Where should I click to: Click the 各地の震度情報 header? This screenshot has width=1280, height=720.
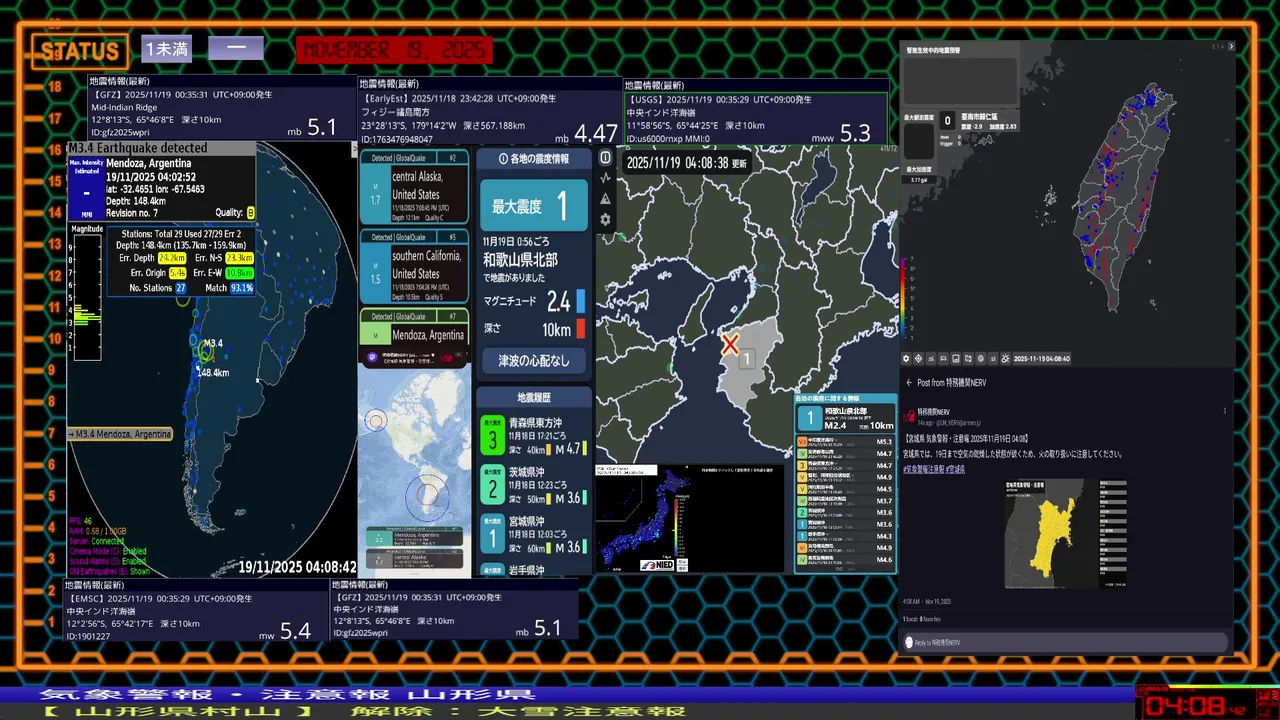pyautogui.click(x=533, y=158)
